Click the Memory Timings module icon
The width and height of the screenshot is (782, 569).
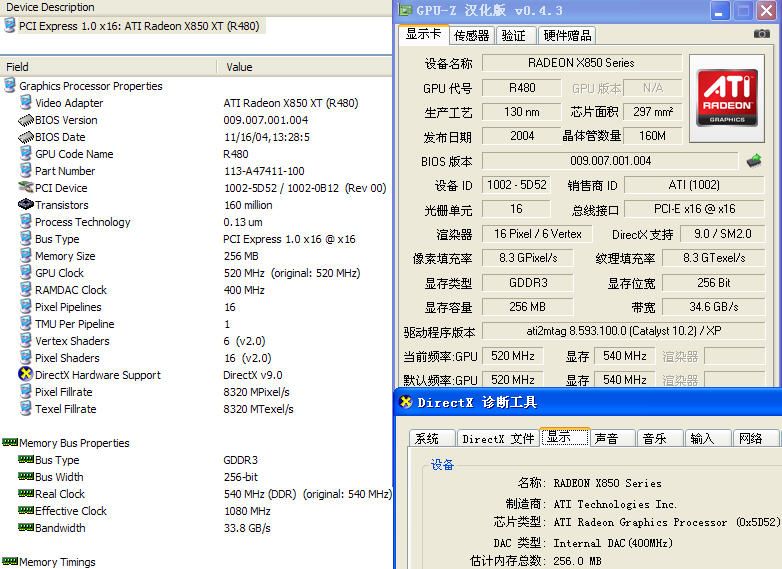pyautogui.click(x=10, y=561)
